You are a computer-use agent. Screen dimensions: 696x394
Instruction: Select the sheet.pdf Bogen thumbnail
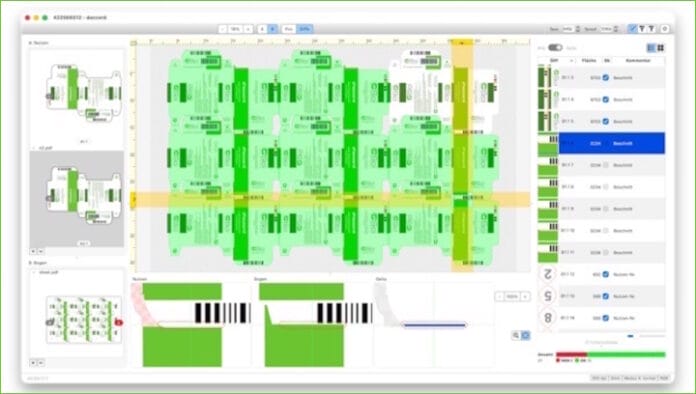click(x=83, y=320)
